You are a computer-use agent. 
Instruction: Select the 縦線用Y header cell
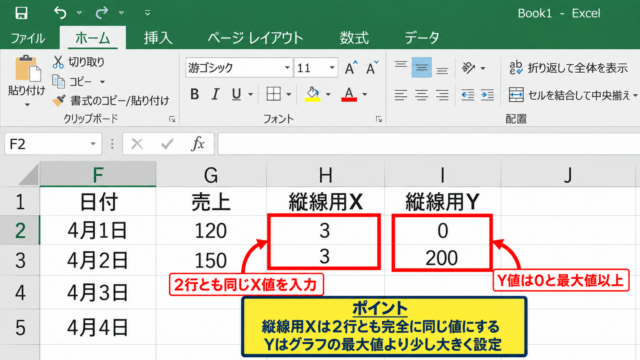pos(442,202)
